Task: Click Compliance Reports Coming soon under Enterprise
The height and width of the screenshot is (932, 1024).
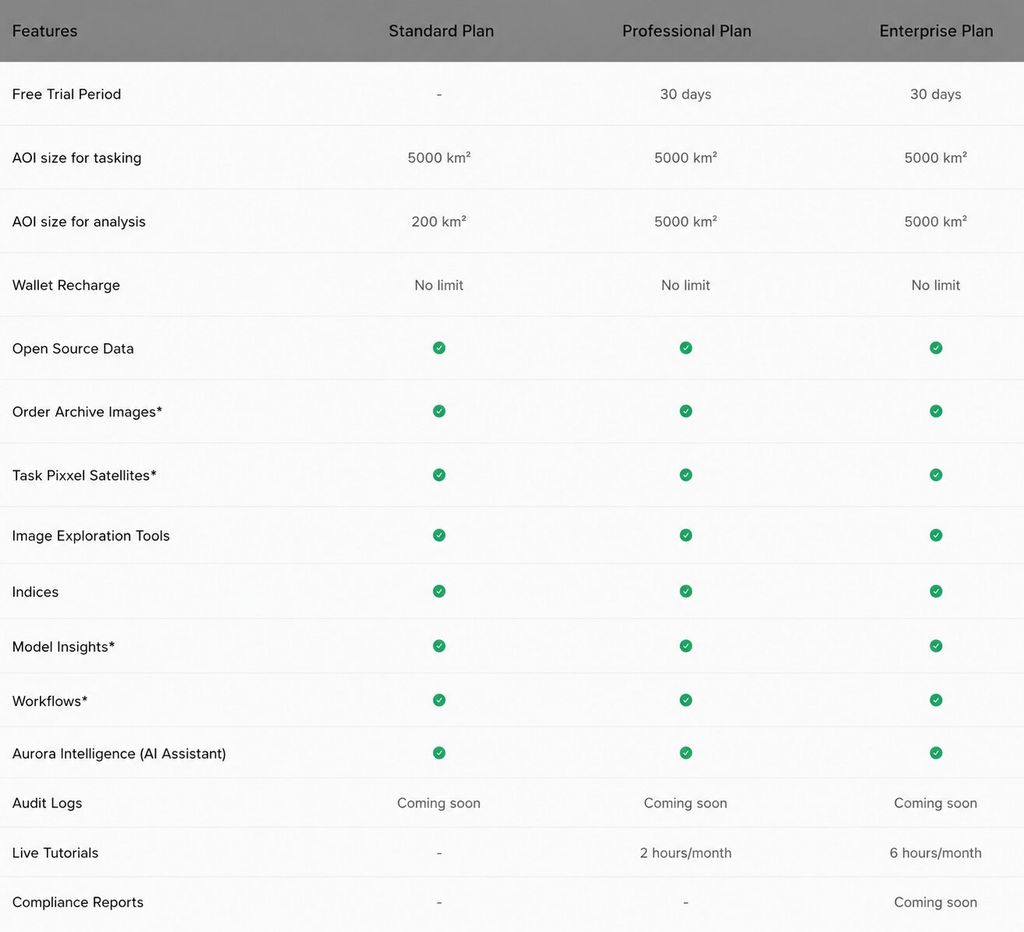Action: pyautogui.click(x=936, y=903)
